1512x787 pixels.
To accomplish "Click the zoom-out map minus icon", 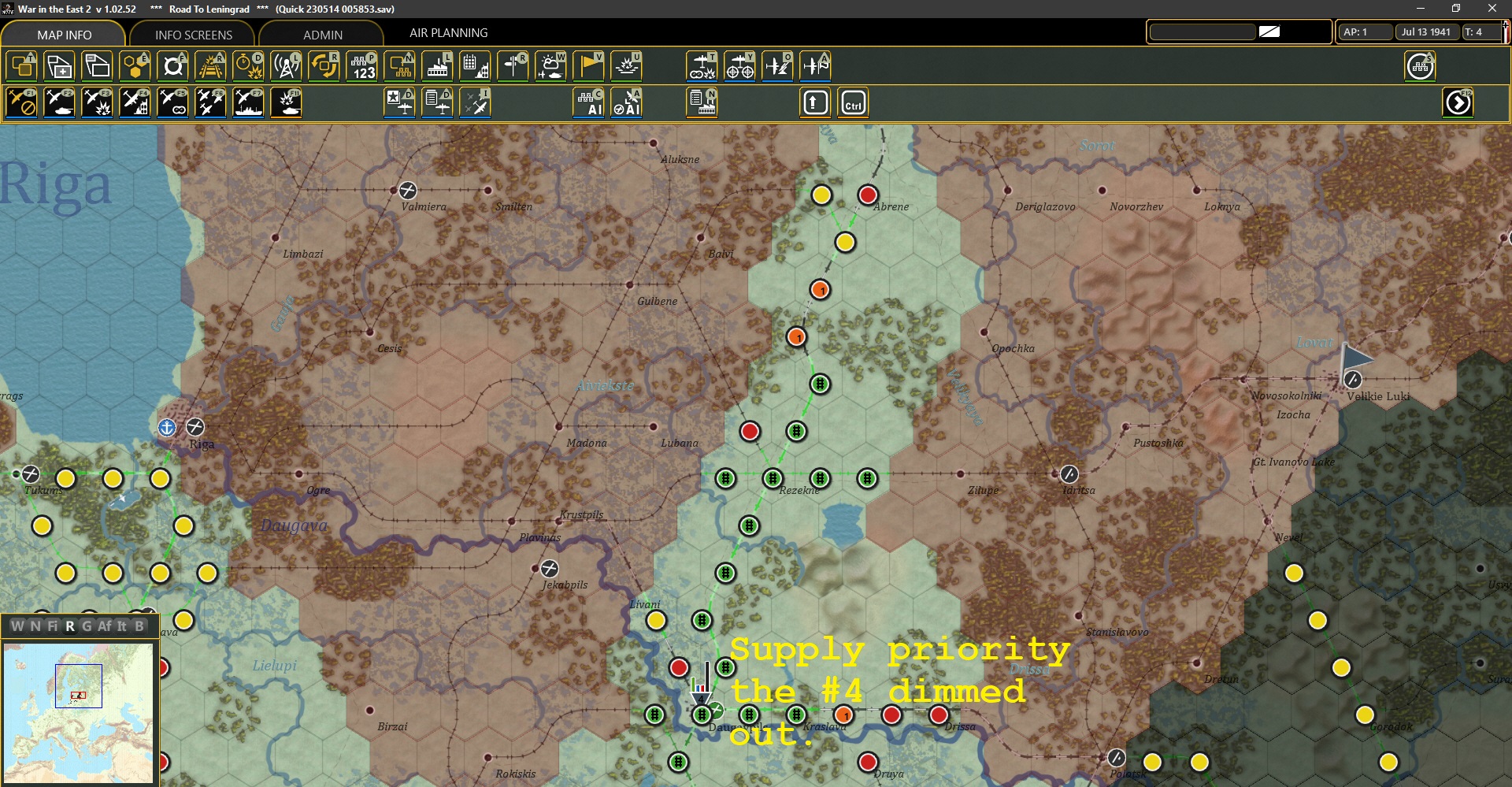I will [97, 66].
